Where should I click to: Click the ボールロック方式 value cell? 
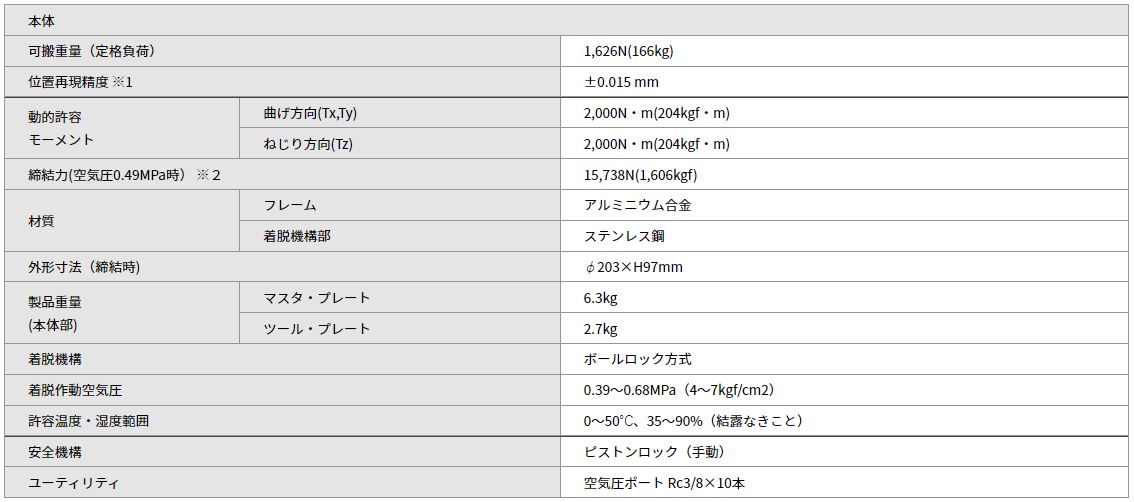pyautogui.click(x=844, y=359)
